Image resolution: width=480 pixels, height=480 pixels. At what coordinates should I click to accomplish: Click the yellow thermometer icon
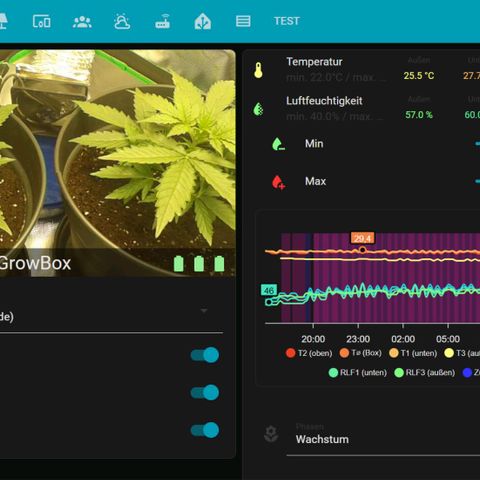pos(258,70)
